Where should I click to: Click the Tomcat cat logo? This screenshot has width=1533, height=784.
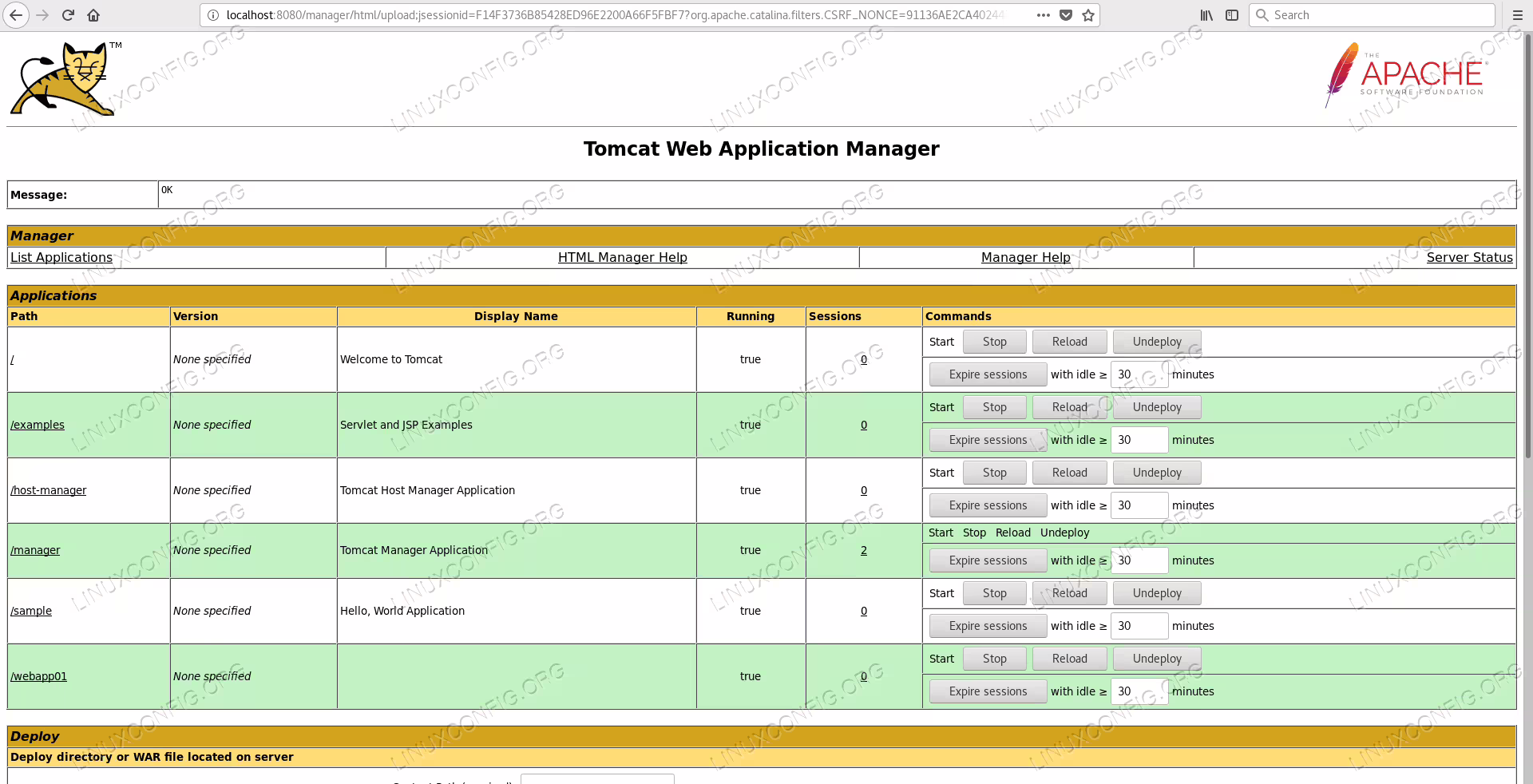click(65, 78)
